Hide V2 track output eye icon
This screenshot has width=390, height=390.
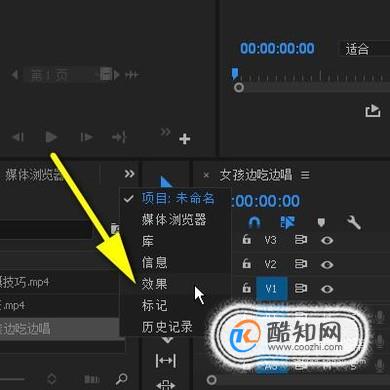(327, 265)
